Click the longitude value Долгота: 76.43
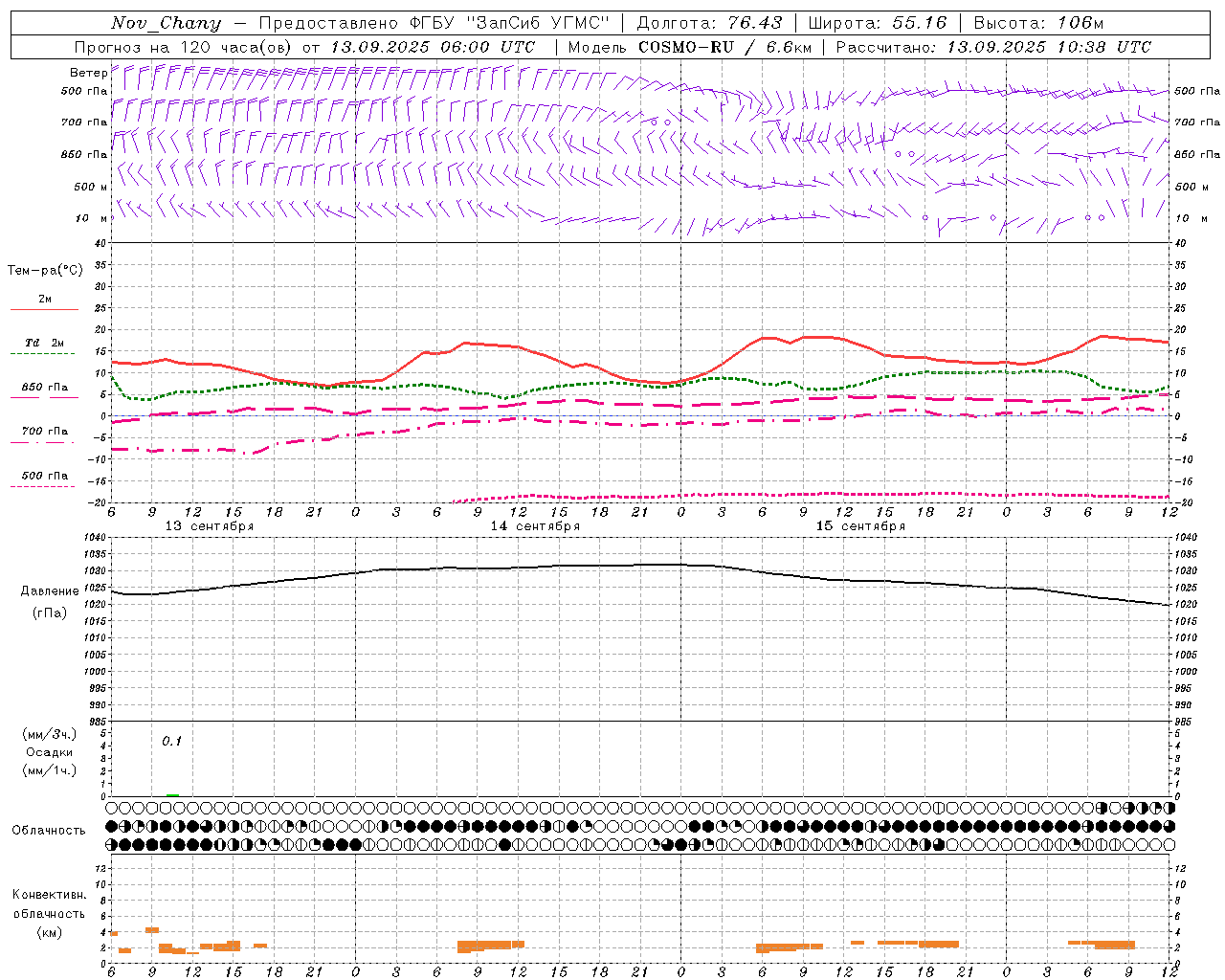This screenshot has width=1225, height=980. [x=709, y=23]
